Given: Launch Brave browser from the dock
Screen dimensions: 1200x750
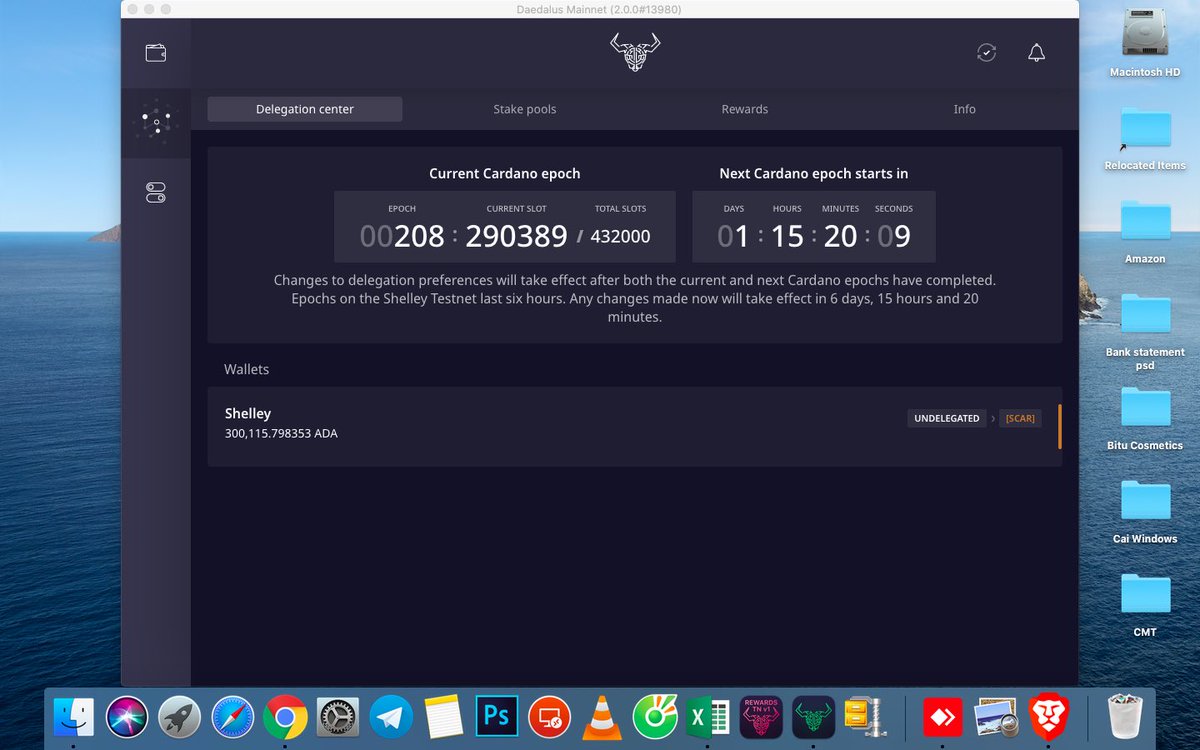Looking at the screenshot, I should pos(1048,717).
